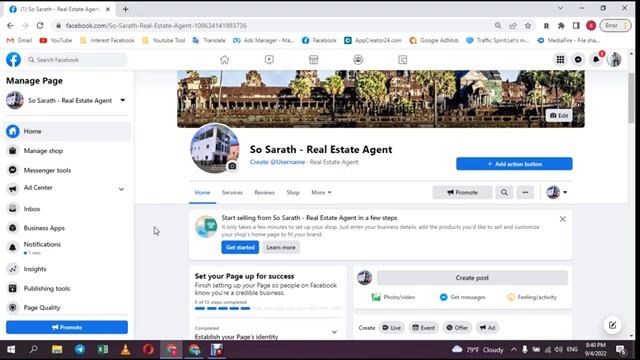Create a Live video
This screenshot has height=360, width=640.
coord(391,328)
